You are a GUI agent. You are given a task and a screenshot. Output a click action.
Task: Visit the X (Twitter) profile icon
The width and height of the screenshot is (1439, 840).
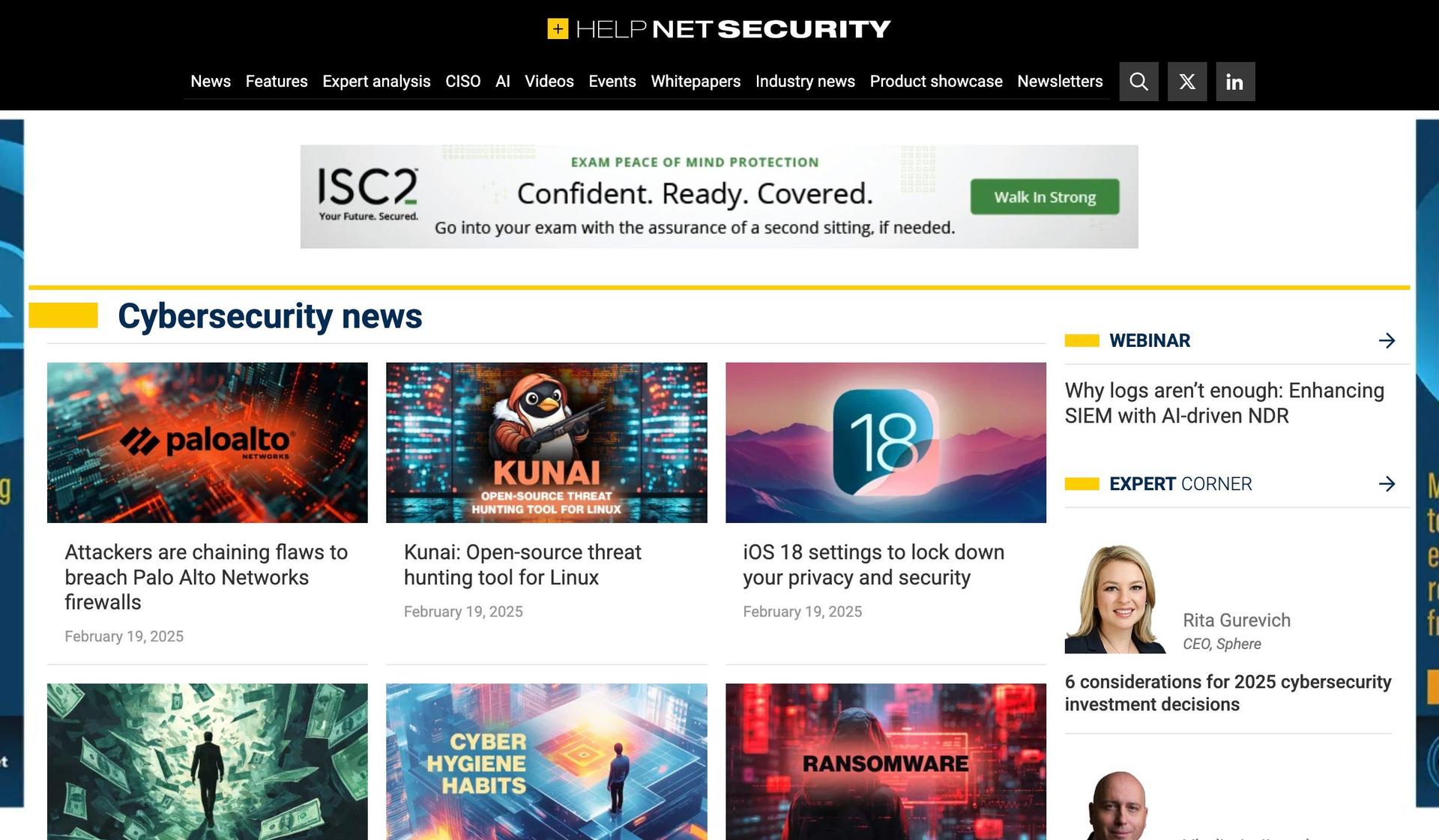[1187, 82]
